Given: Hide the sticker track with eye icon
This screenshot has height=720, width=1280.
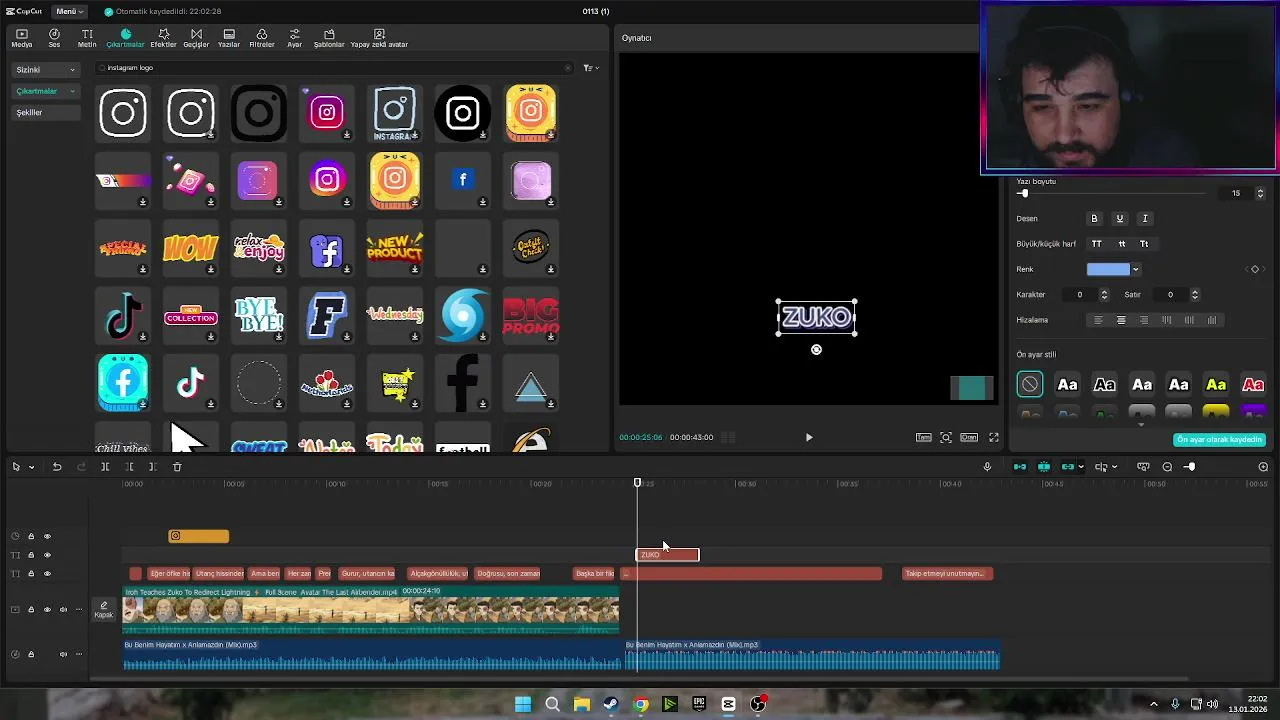Looking at the screenshot, I should click(47, 536).
